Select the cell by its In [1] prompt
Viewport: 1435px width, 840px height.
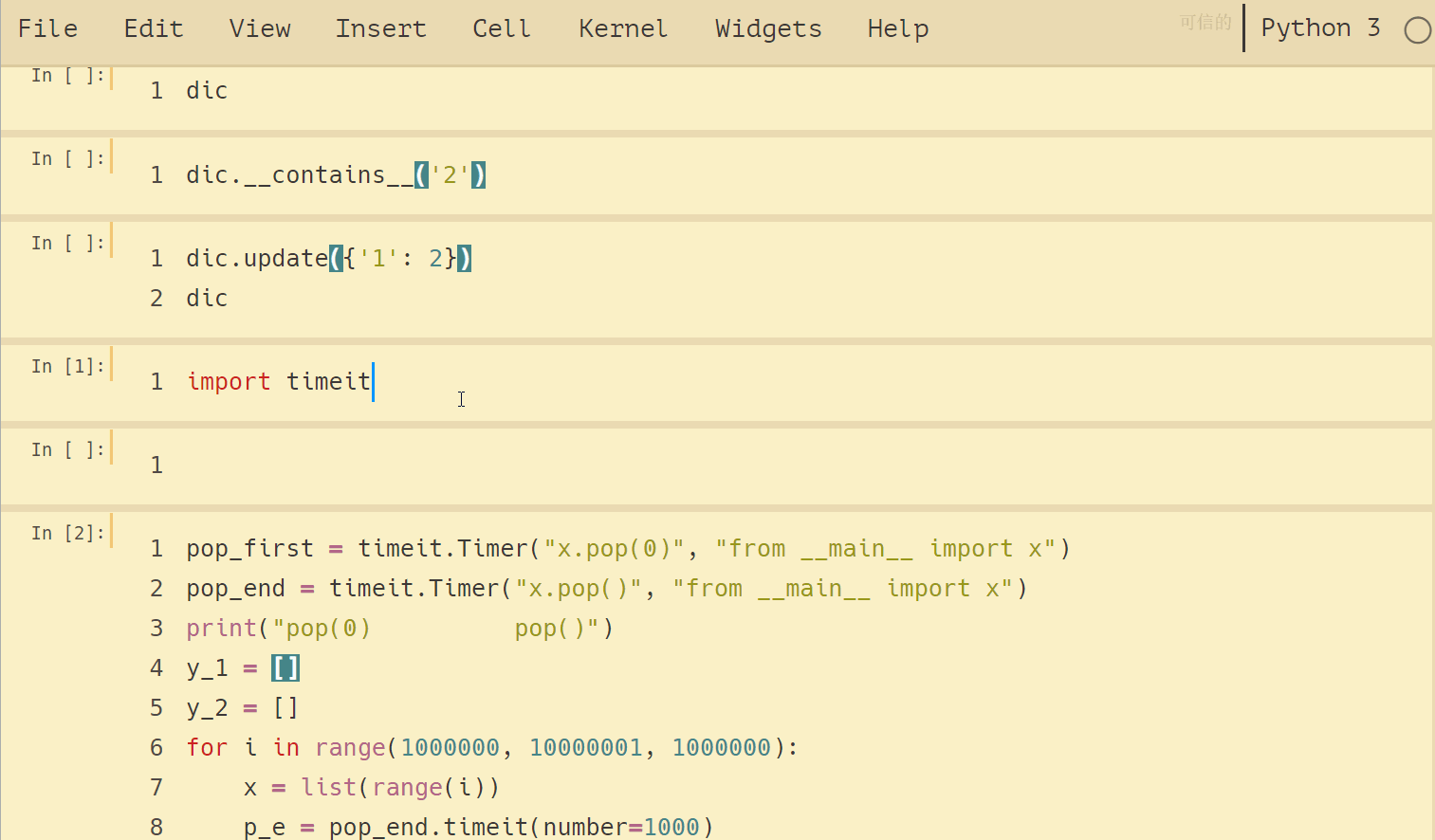(67, 367)
